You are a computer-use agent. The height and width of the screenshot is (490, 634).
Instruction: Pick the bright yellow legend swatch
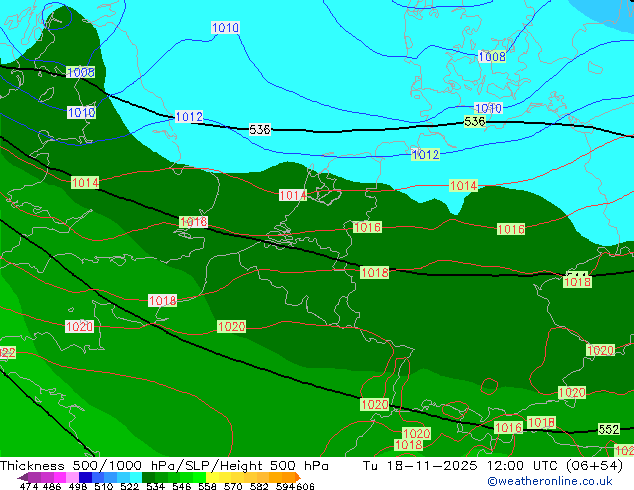pyautogui.click(x=212, y=477)
